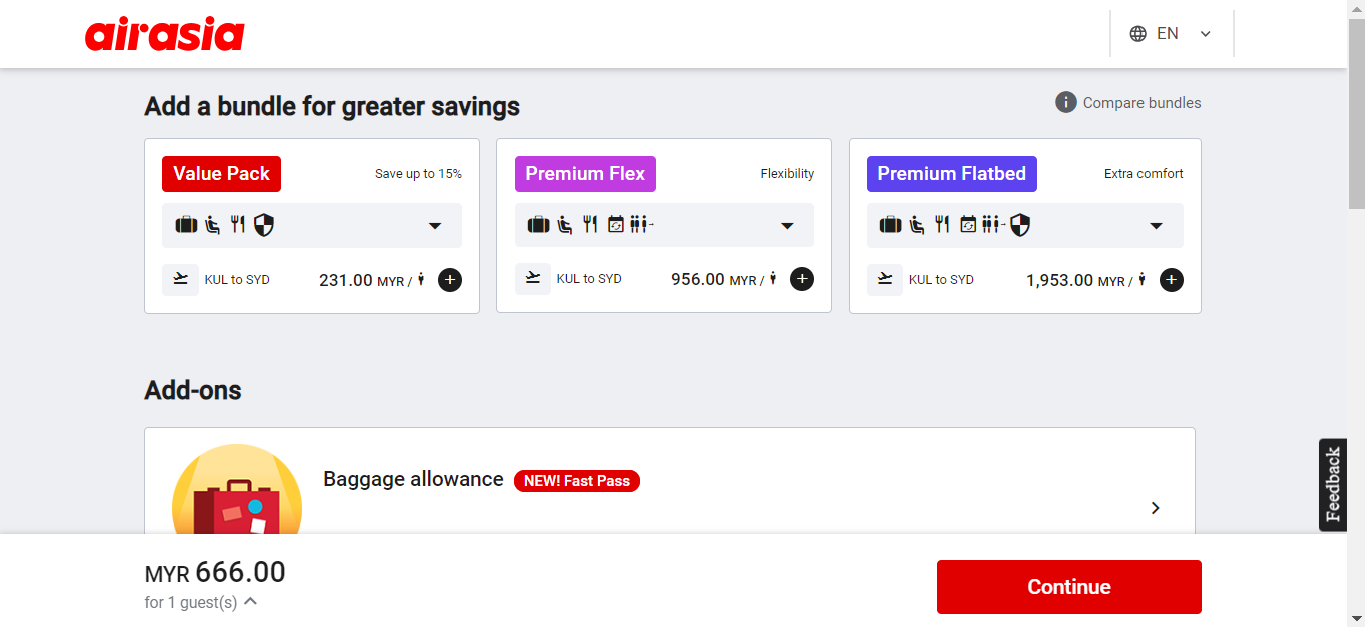Click the globe icon near the language selector

coord(1136,33)
